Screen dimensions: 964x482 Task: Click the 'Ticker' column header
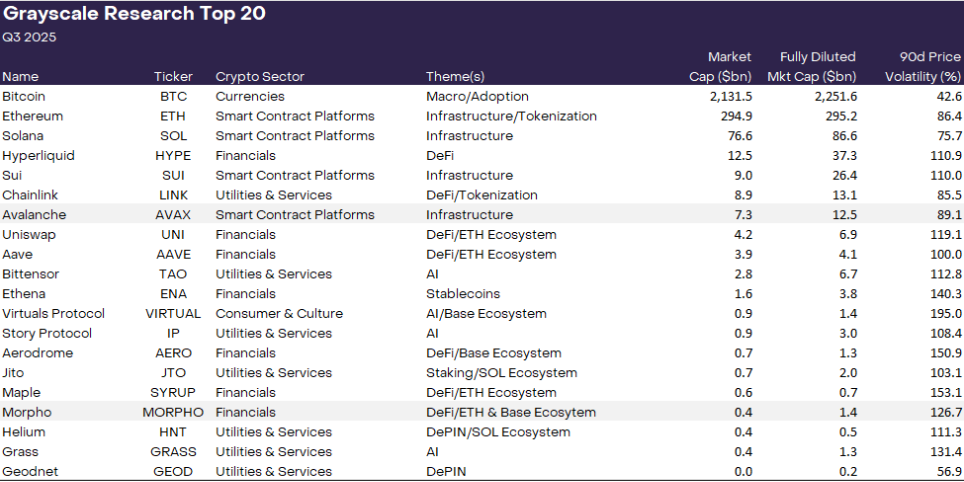click(173, 77)
